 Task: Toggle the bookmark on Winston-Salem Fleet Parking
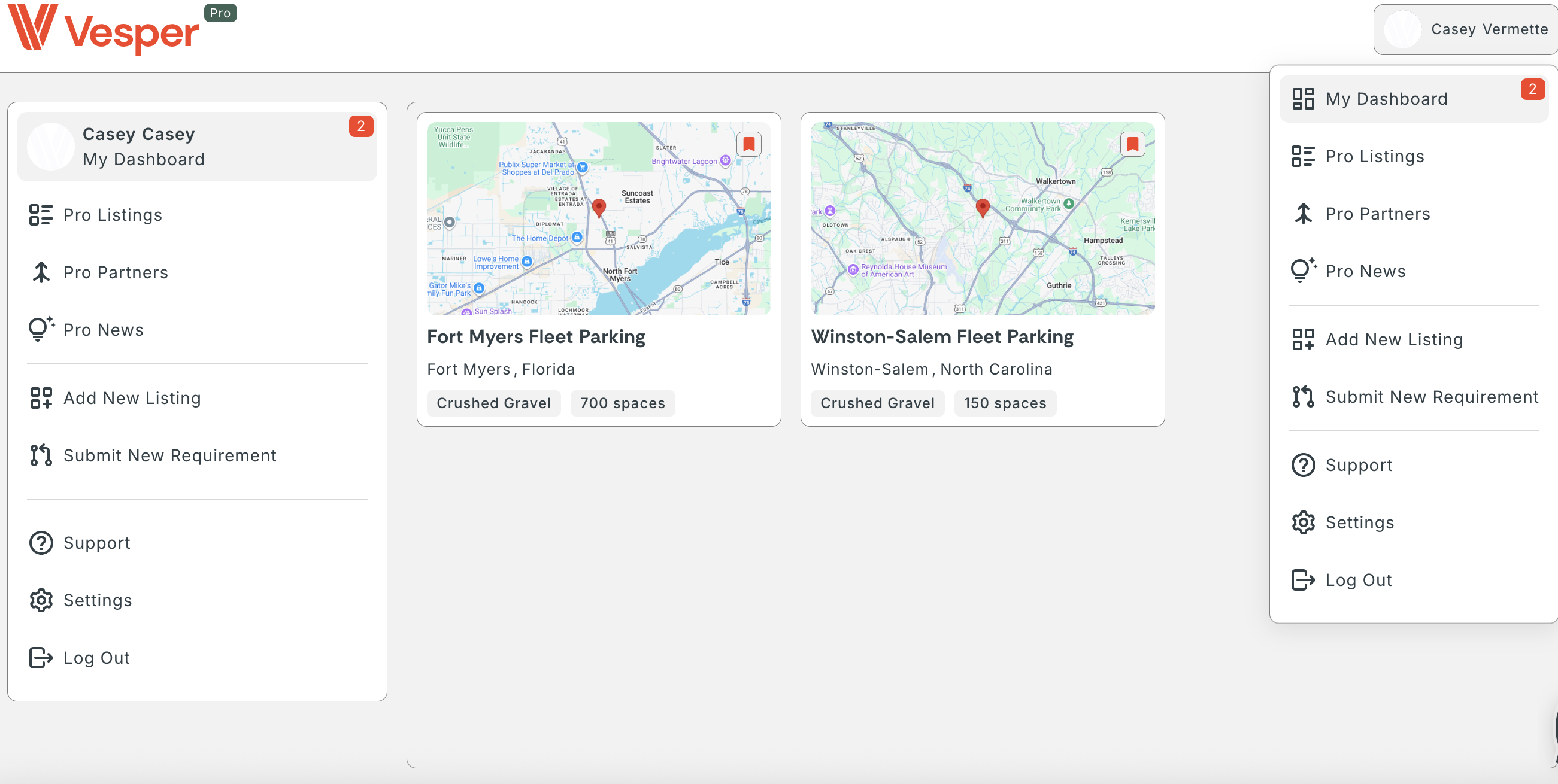1133,143
